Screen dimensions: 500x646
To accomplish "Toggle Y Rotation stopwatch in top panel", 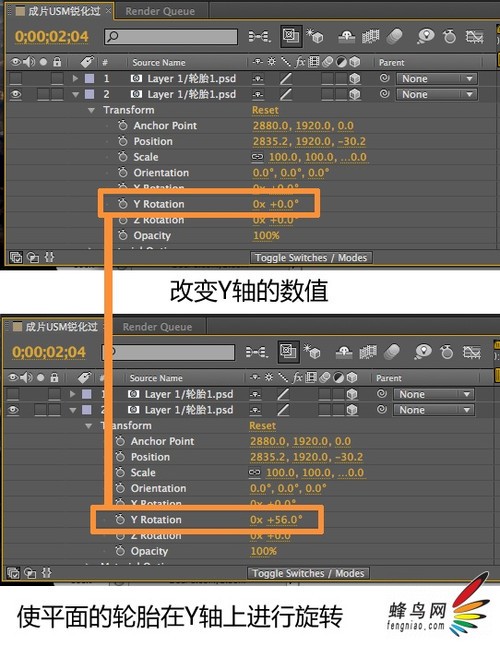I will tap(122, 204).
